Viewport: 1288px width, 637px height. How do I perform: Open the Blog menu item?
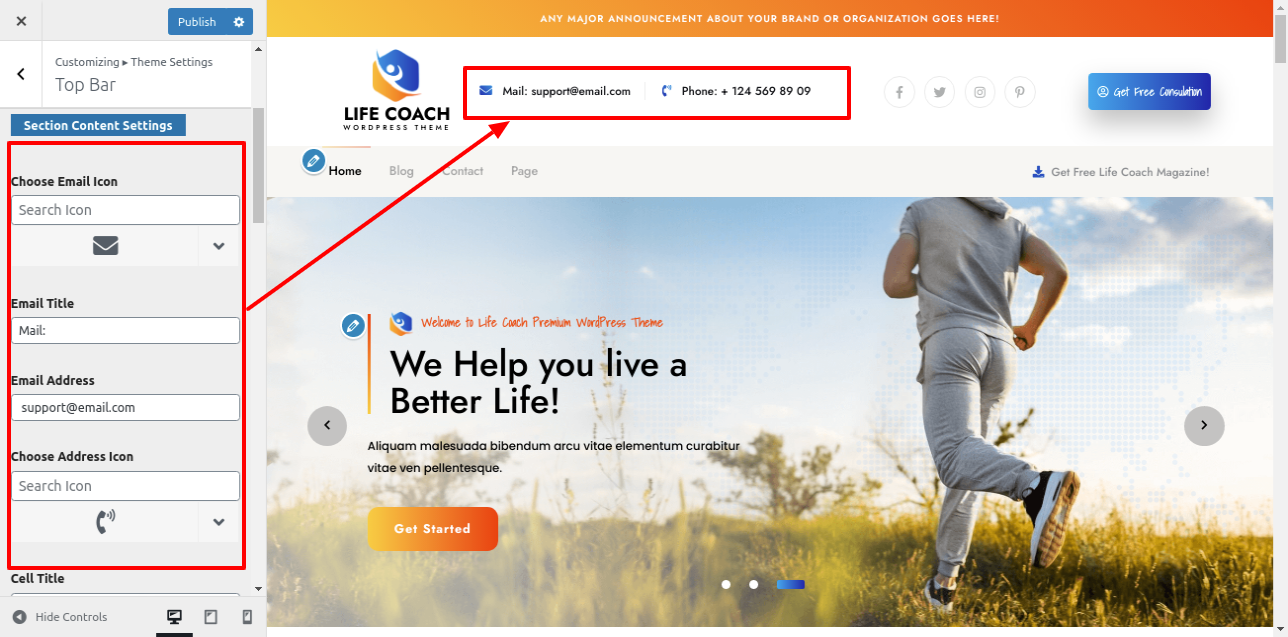point(401,171)
